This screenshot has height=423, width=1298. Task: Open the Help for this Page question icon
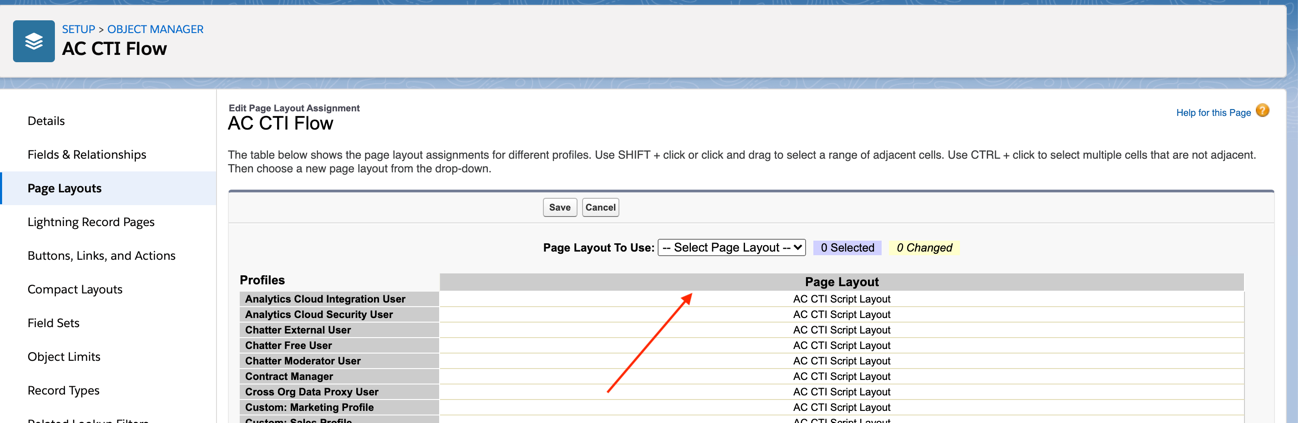[x=1263, y=111]
